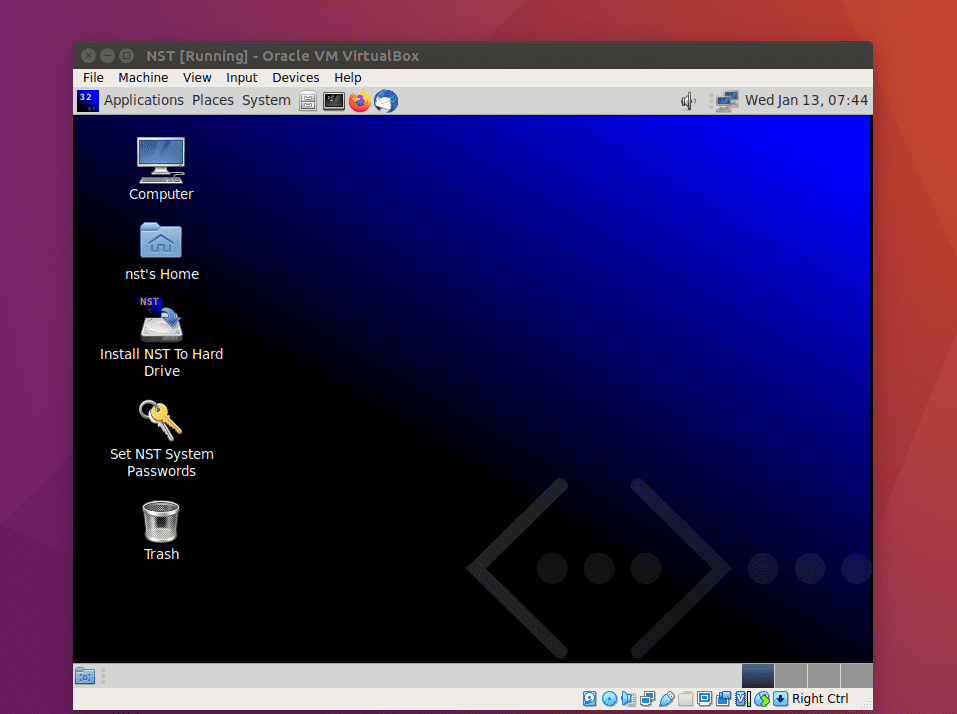
Task: Open the Machine menu
Action: (143, 78)
